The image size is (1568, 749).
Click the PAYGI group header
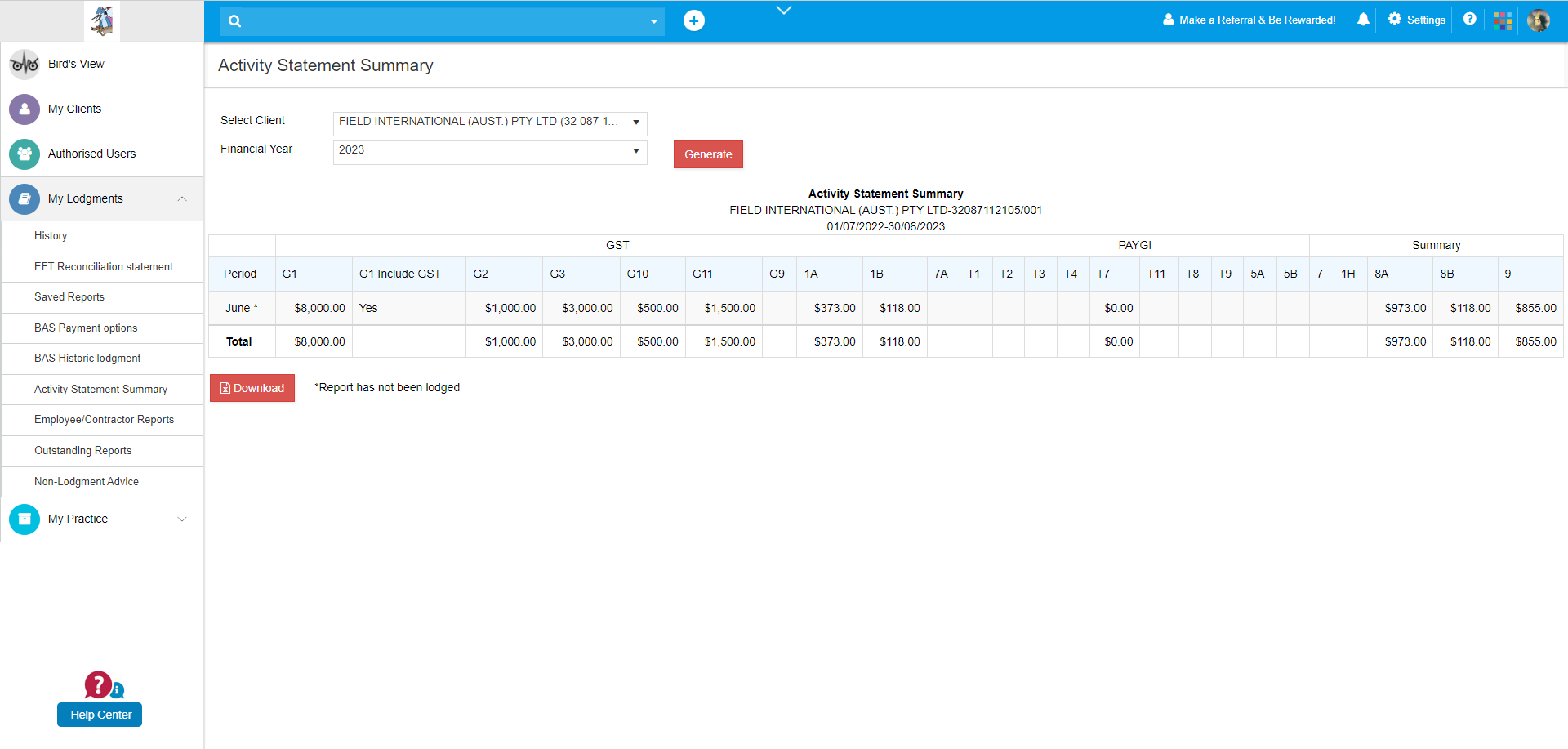point(1134,245)
